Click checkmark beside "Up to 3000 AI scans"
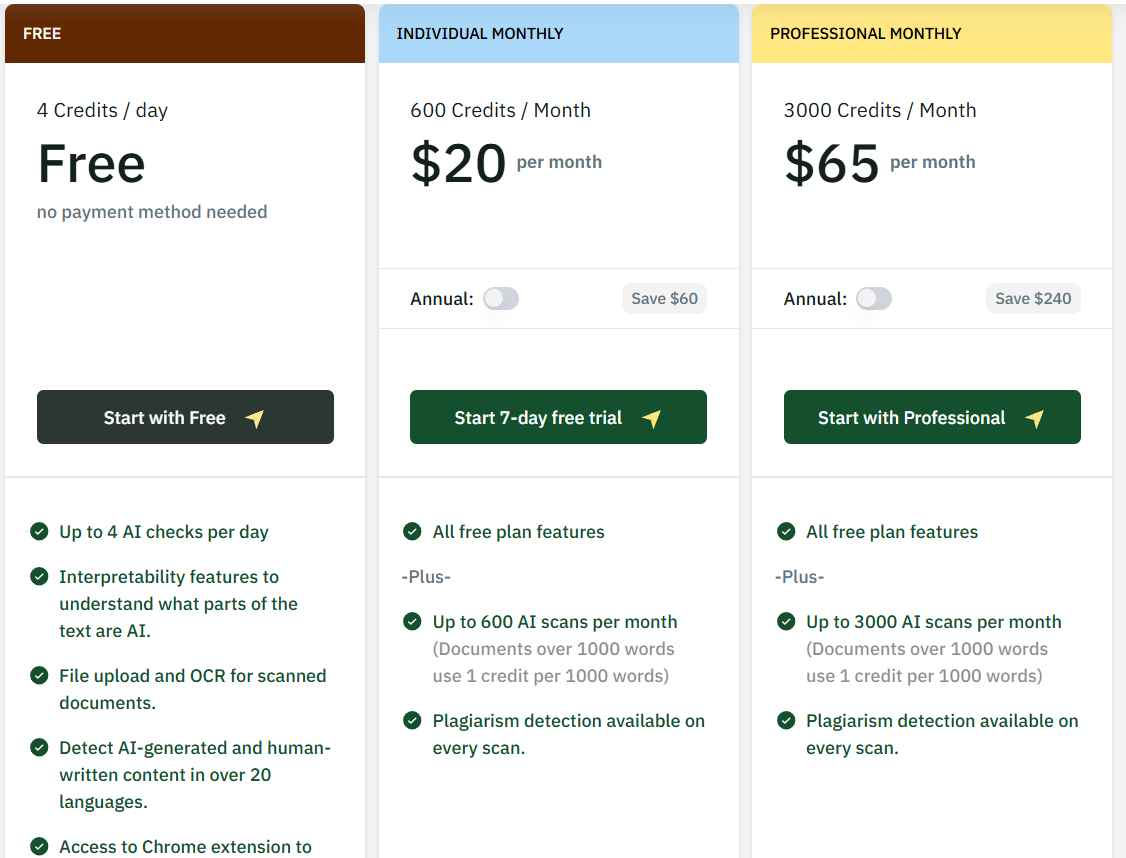Screen dimensions: 1126x858 click(x=786, y=621)
